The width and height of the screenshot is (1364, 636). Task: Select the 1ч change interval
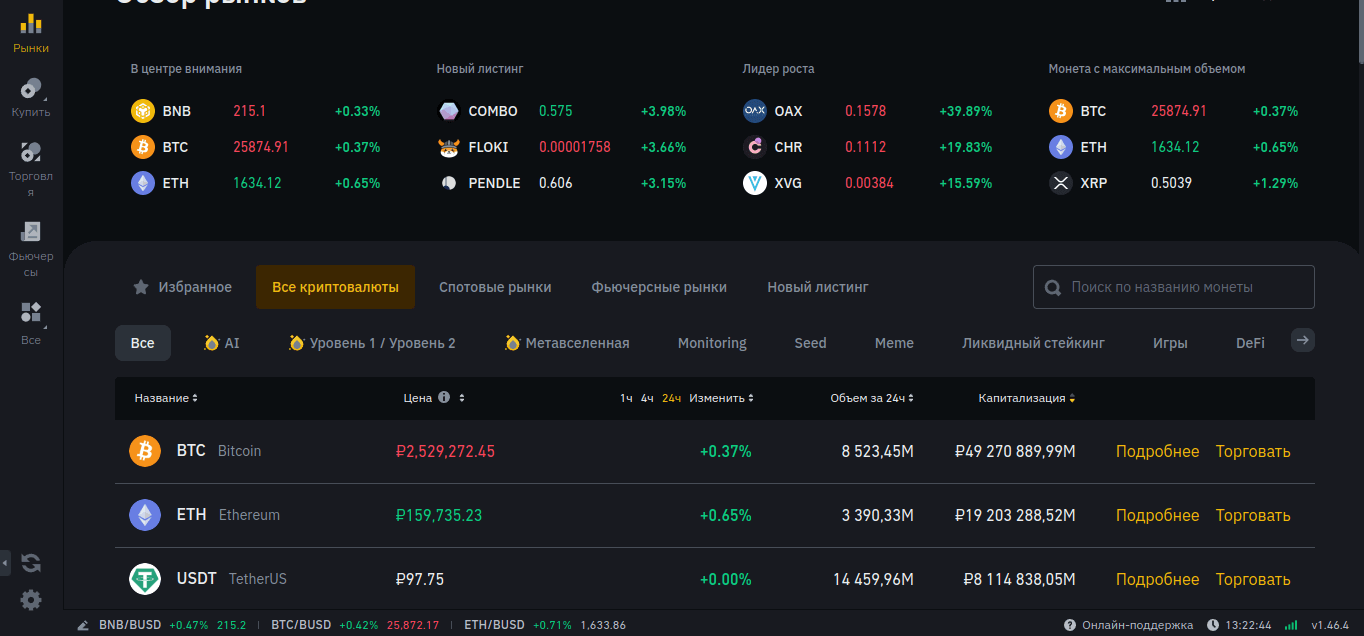pos(626,398)
